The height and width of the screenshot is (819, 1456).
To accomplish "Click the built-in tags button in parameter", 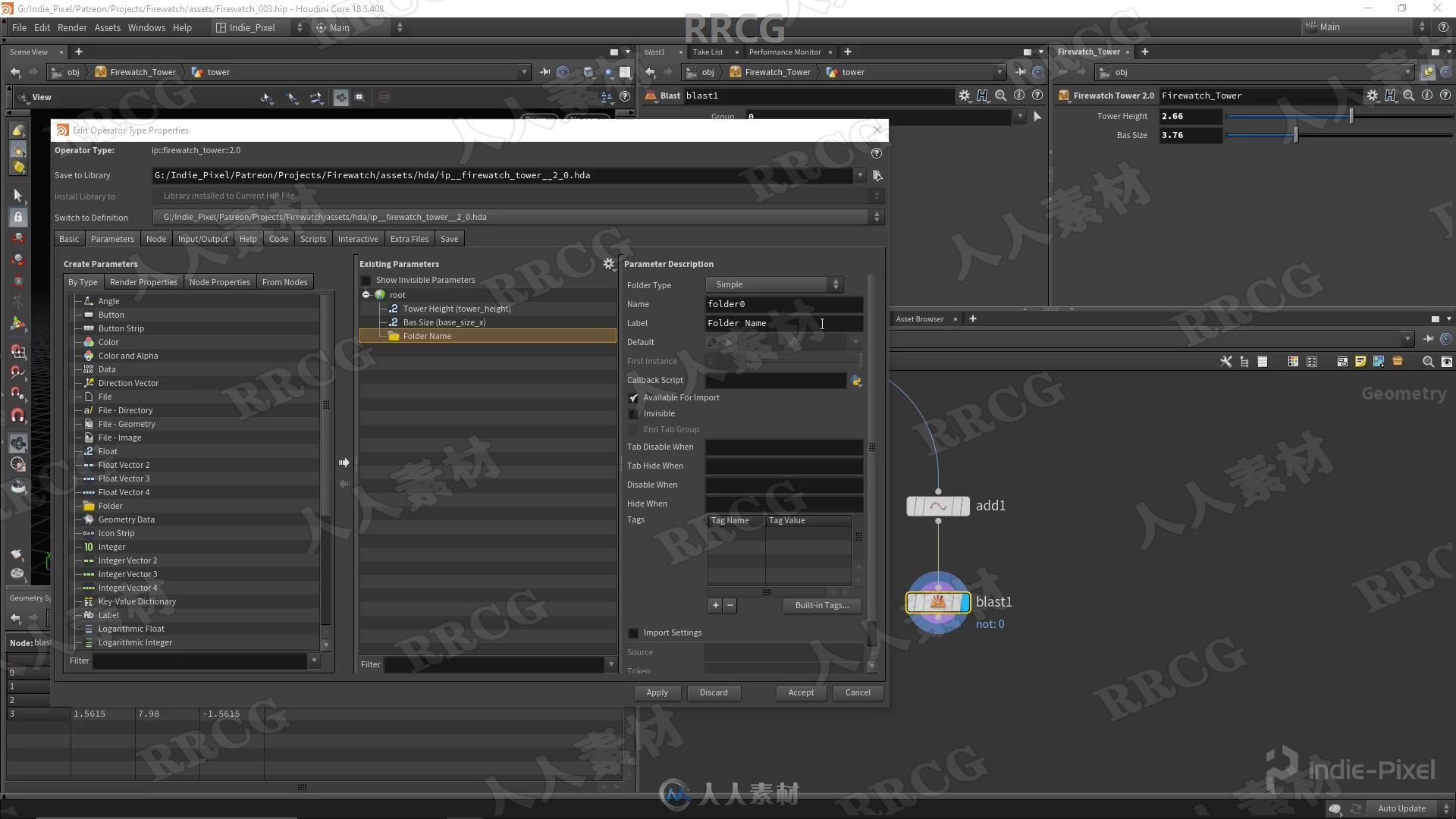I will tap(820, 604).
